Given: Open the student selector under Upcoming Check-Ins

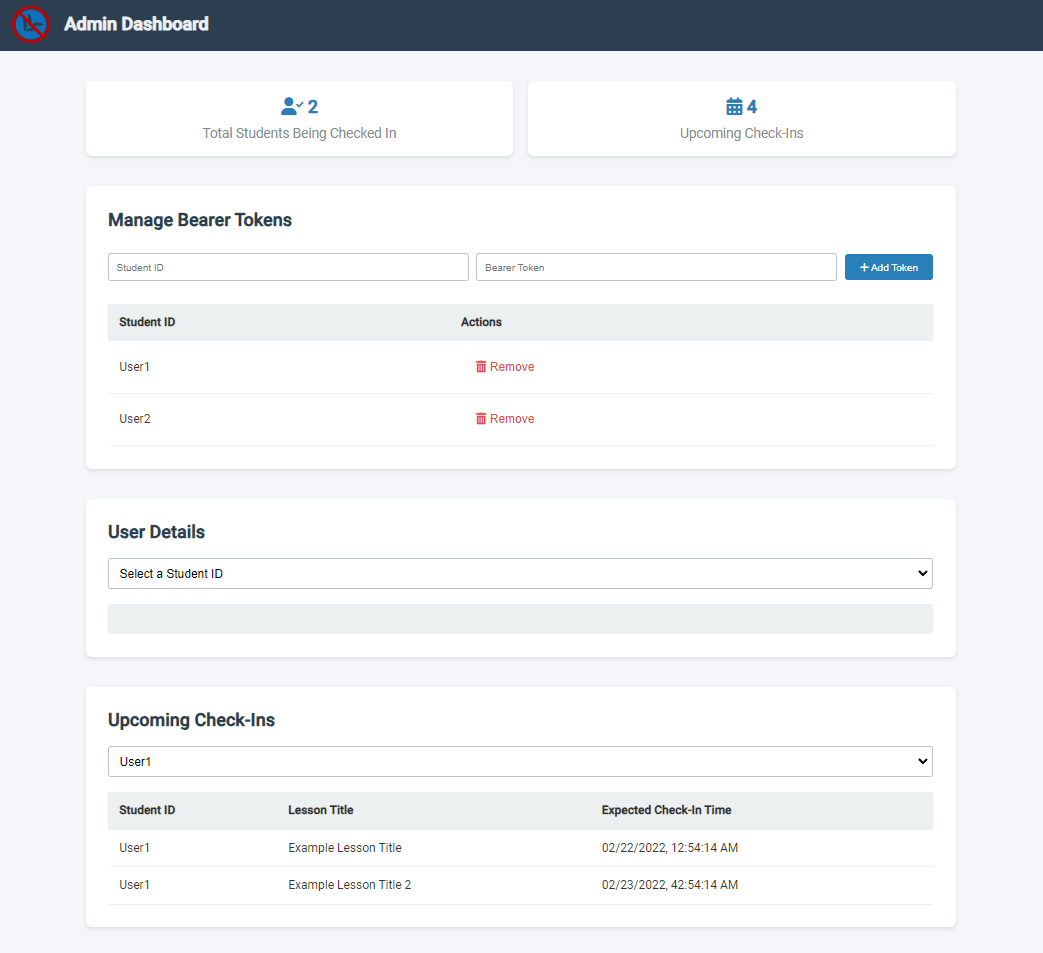Looking at the screenshot, I should coord(520,761).
